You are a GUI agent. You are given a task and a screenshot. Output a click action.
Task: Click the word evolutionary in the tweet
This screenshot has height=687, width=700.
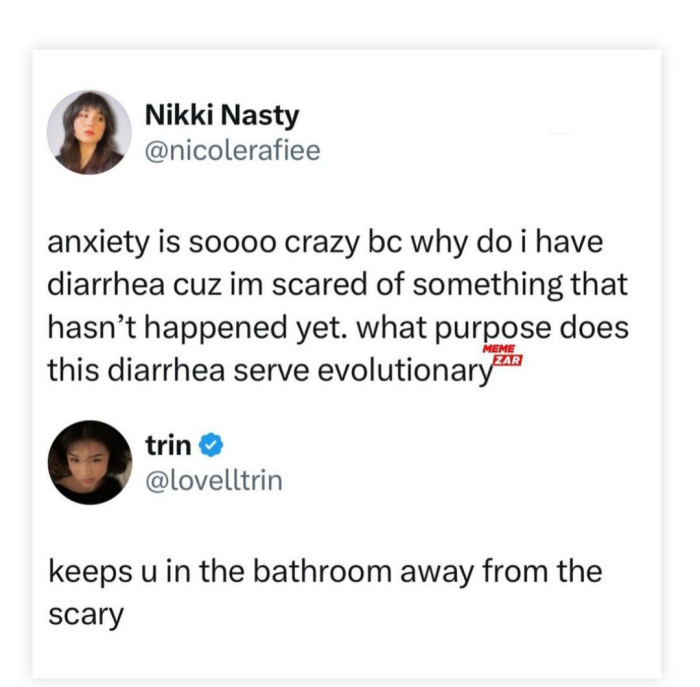406,371
